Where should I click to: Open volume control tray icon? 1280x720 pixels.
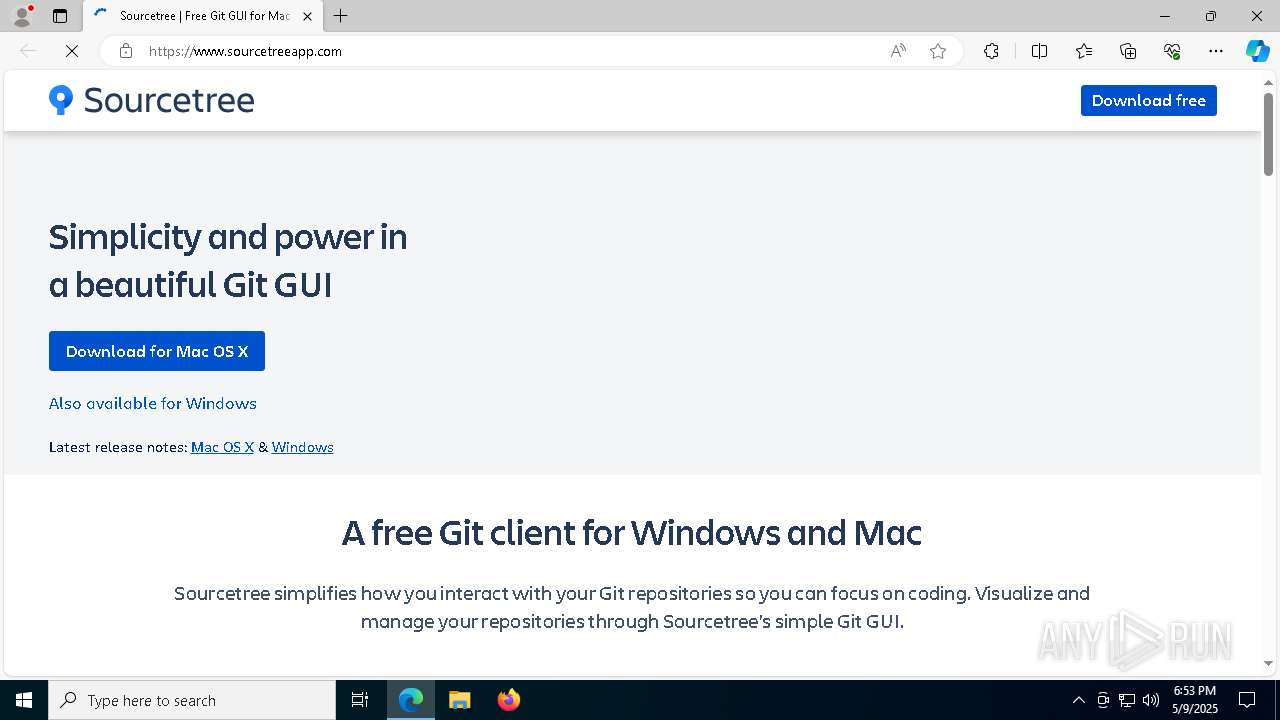point(1151,700)
